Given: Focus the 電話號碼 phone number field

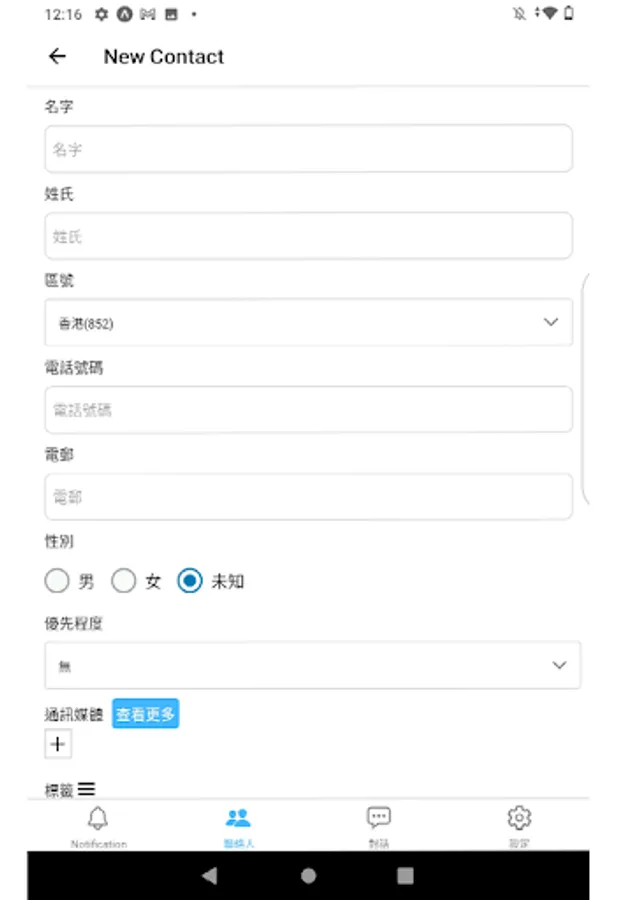Looking at the screenshot, I should click(308, 410).
